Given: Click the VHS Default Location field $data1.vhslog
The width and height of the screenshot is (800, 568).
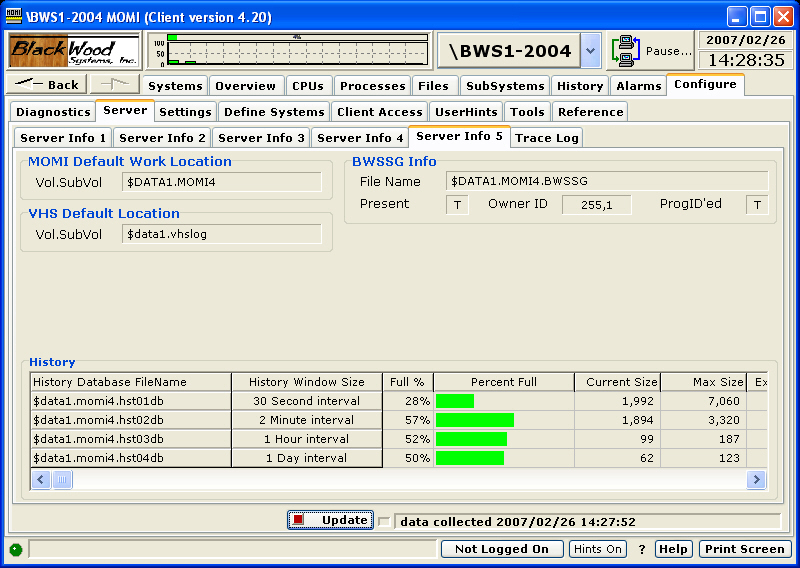Looking at the screenshot, I should click(222, 234).
